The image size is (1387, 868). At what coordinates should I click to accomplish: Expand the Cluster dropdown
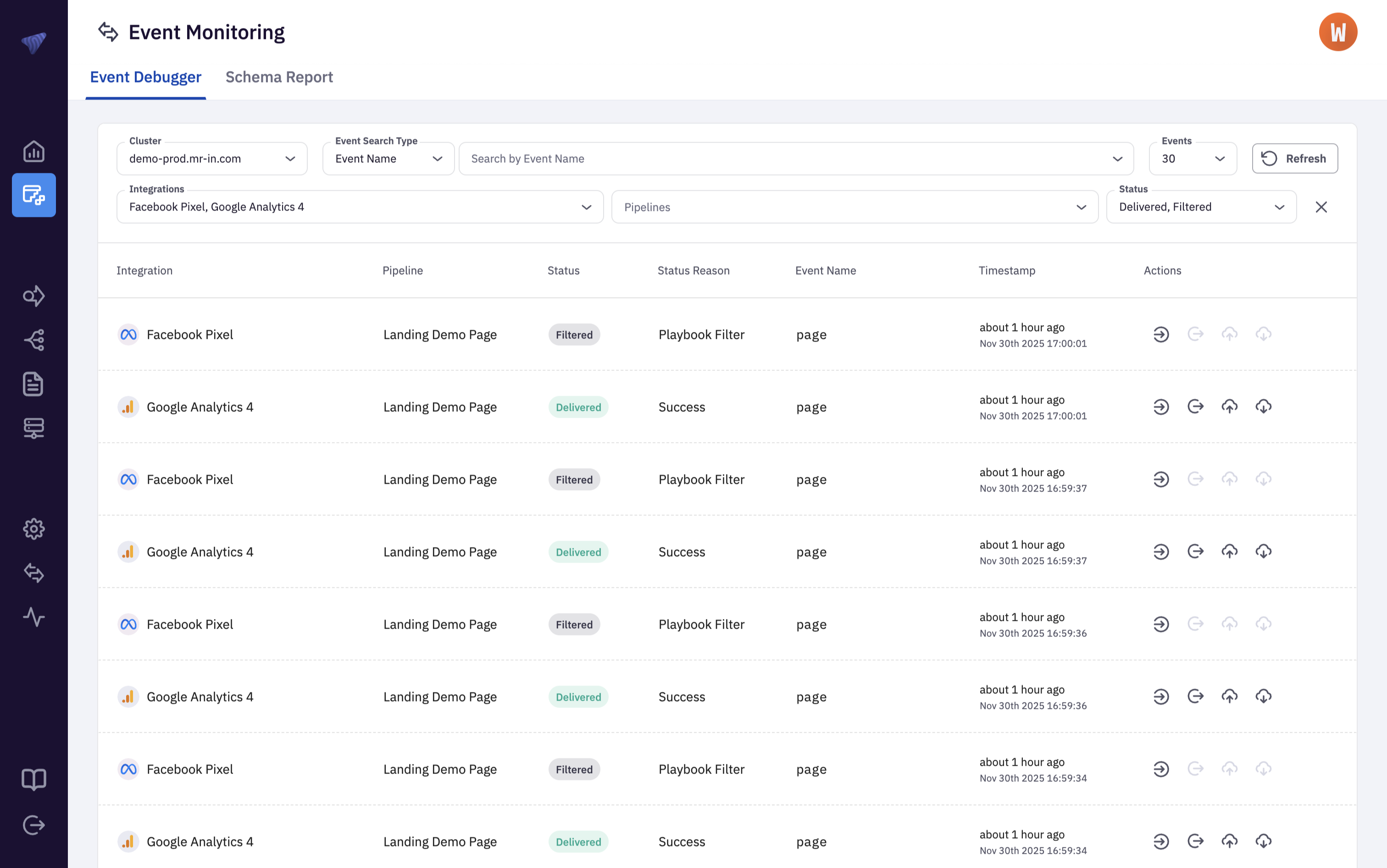[211, 159]
